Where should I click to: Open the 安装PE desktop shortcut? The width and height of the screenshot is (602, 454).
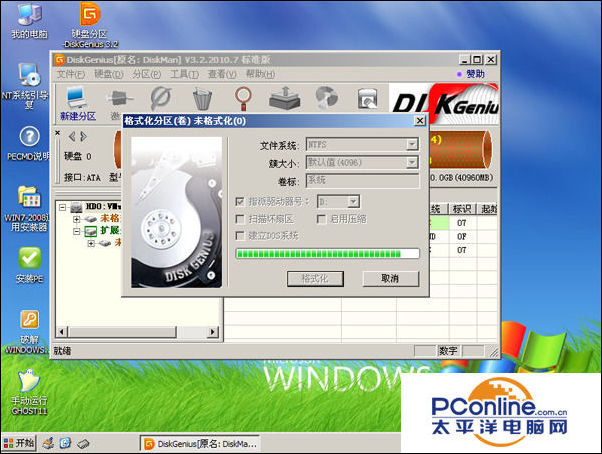click(28, 260)
